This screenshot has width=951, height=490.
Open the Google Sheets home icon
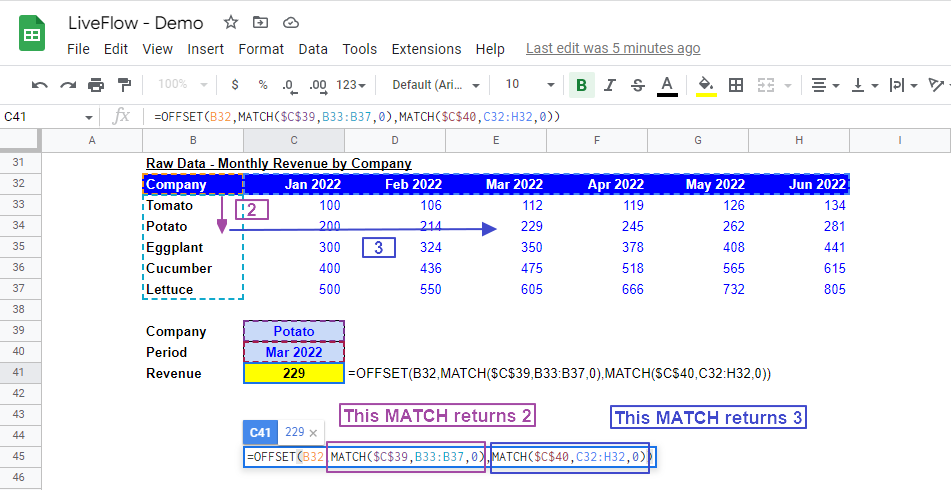pos(32,35)
